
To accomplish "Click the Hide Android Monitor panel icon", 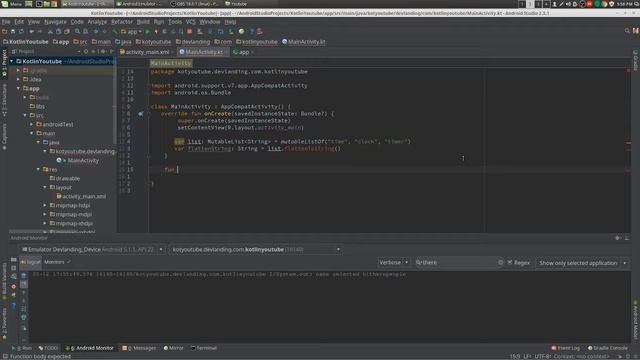I will coord(627,238).
